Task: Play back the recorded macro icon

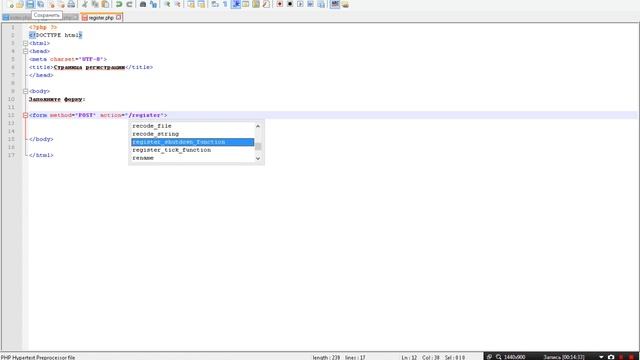Action: pos(300,4)
